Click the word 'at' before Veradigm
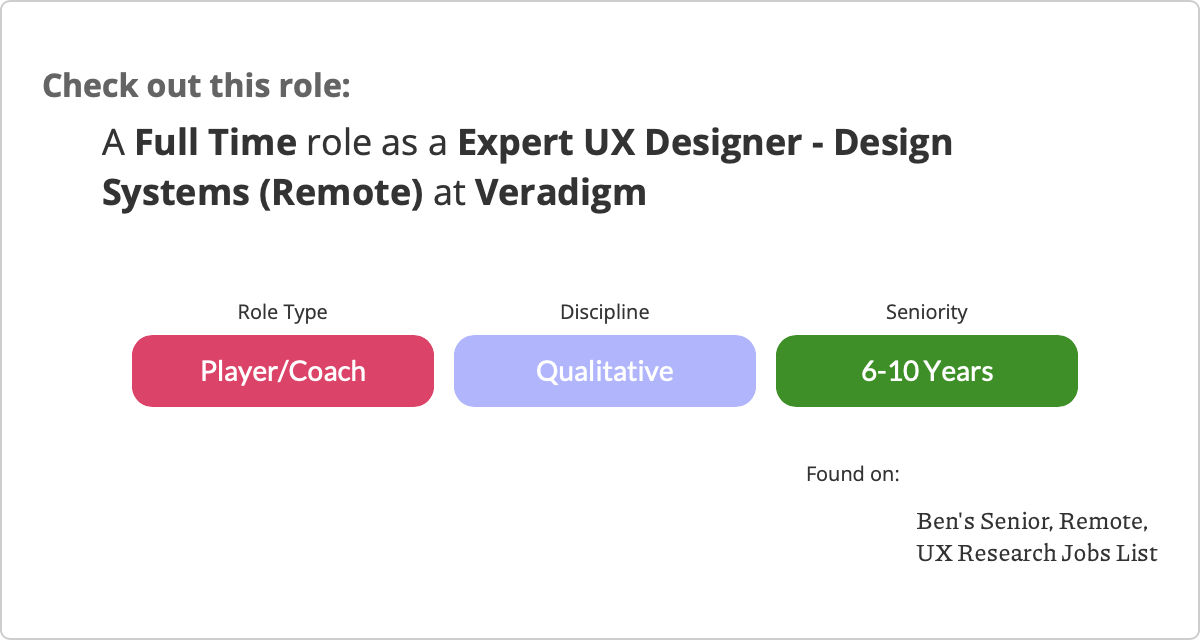Viewport: 1200px width, 640px height. (450, 192)
